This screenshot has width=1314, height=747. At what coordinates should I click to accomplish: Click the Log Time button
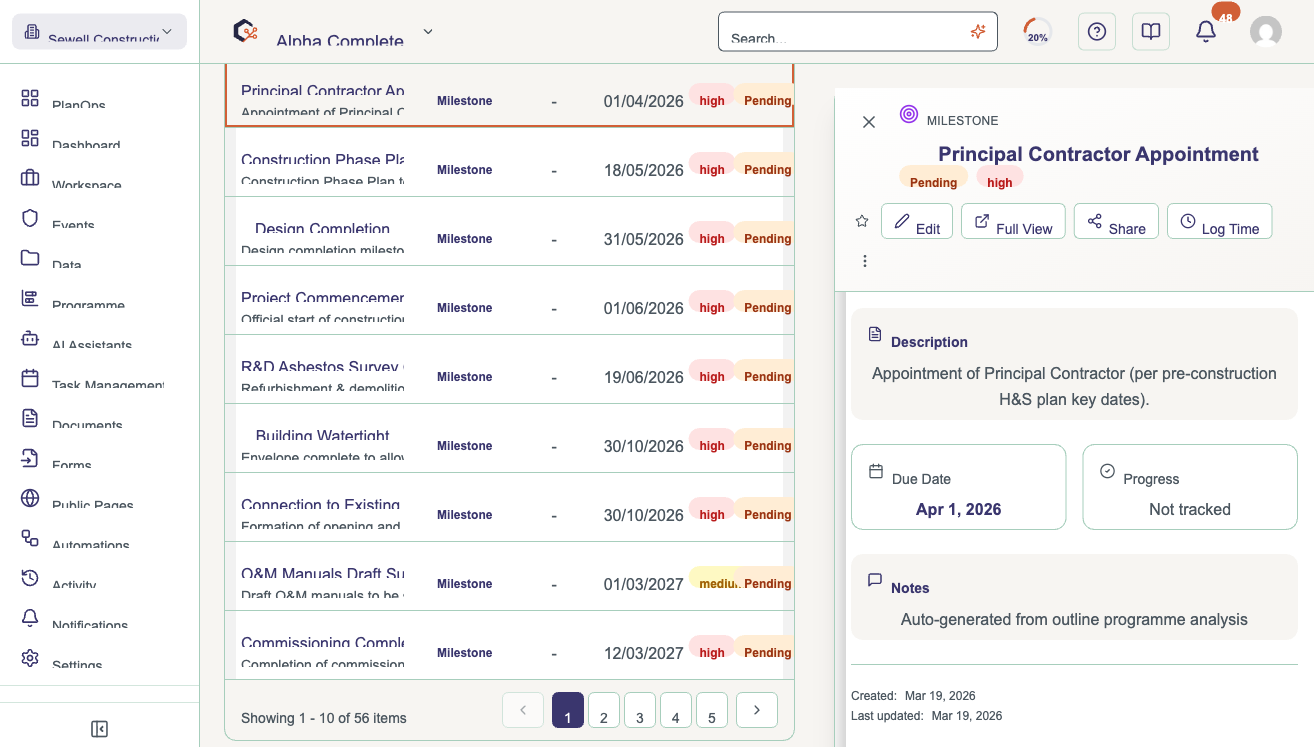(1219, 221)
